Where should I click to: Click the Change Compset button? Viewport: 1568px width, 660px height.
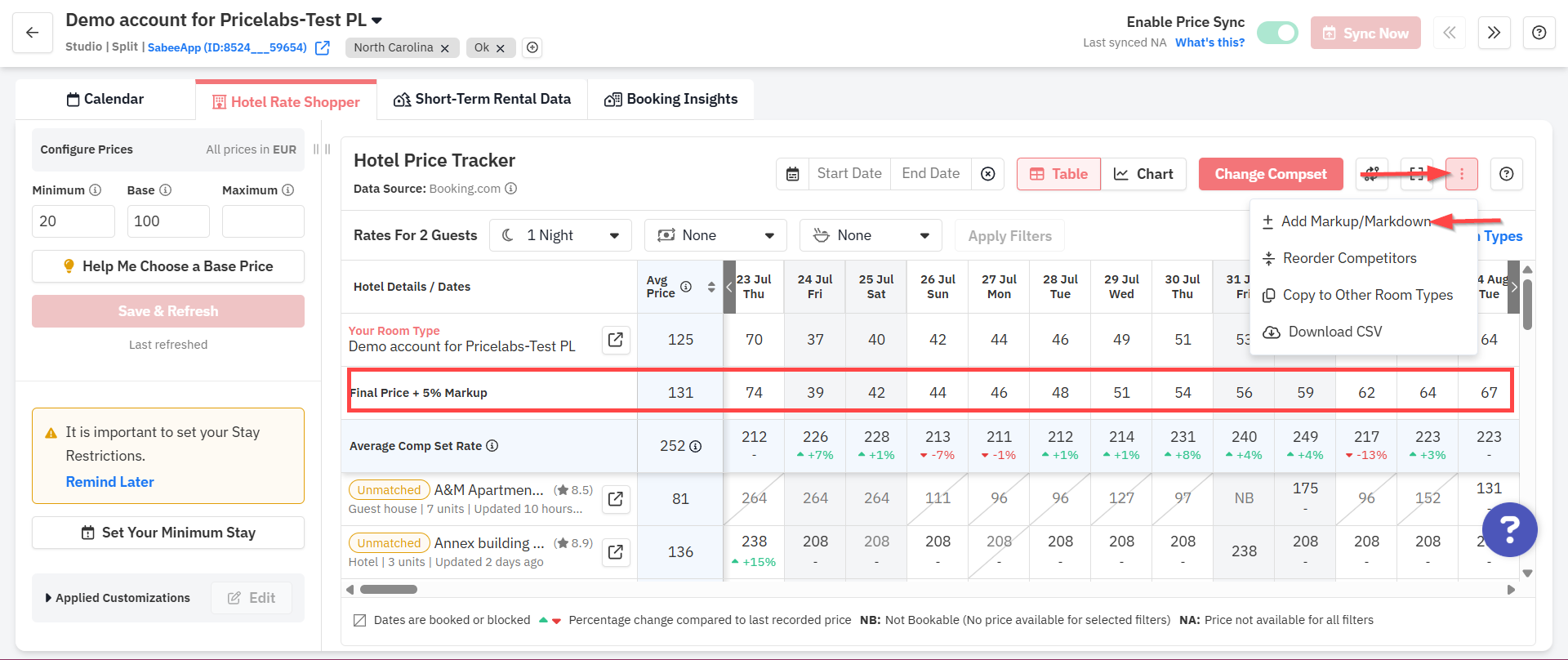point(1271,174)
